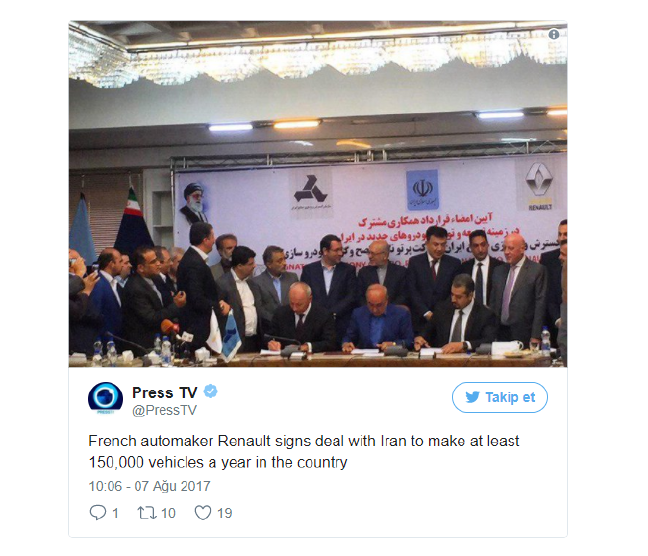Open the Press TV display name link
This screenshot has height=556, width=648.
pyautogui.click(x=164, y=392)
